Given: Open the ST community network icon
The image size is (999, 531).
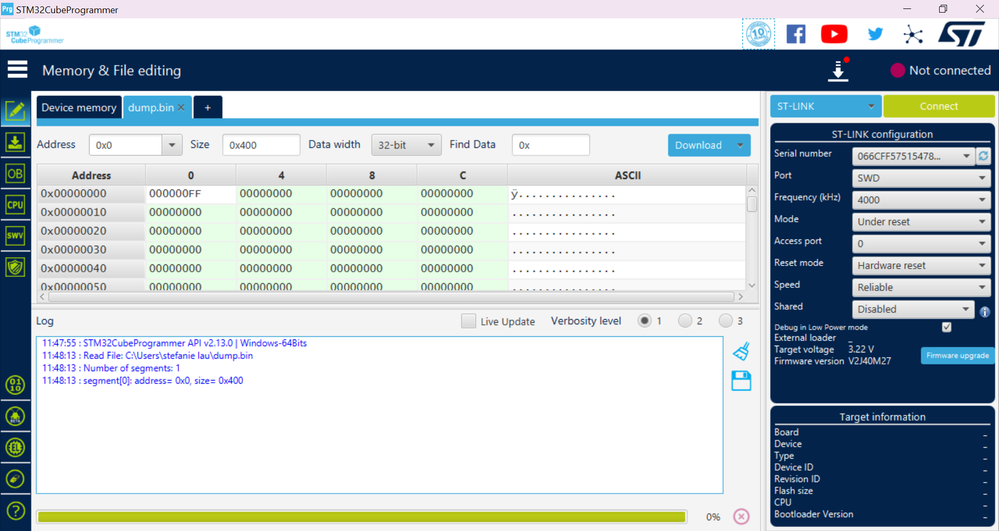Looking at the screenshot, I should [x=913, y=34].
